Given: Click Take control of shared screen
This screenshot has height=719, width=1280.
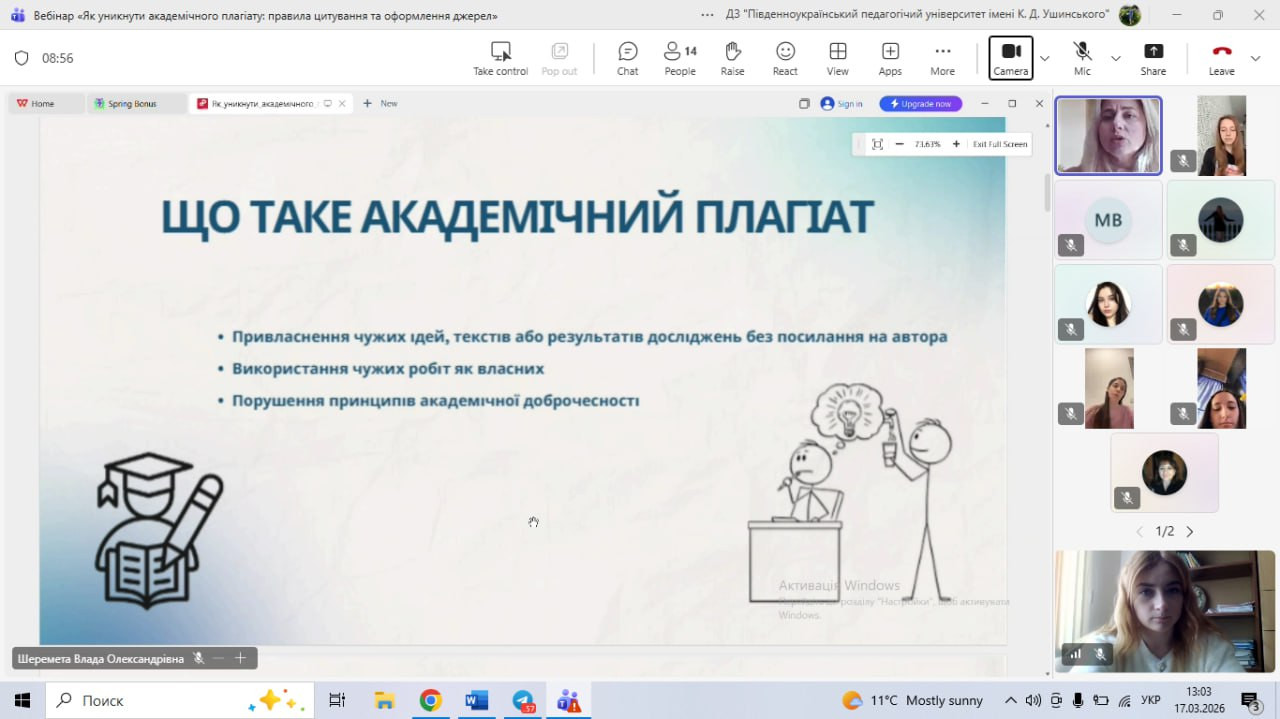Looking at the screenshot, I should [500, 58].
